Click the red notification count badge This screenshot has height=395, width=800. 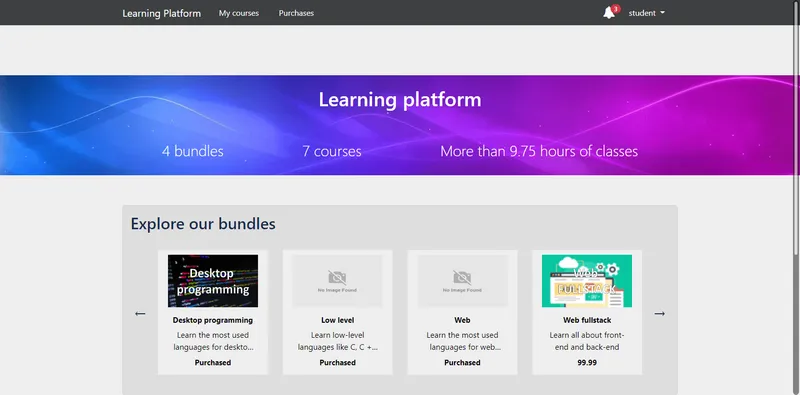[616, 9]
